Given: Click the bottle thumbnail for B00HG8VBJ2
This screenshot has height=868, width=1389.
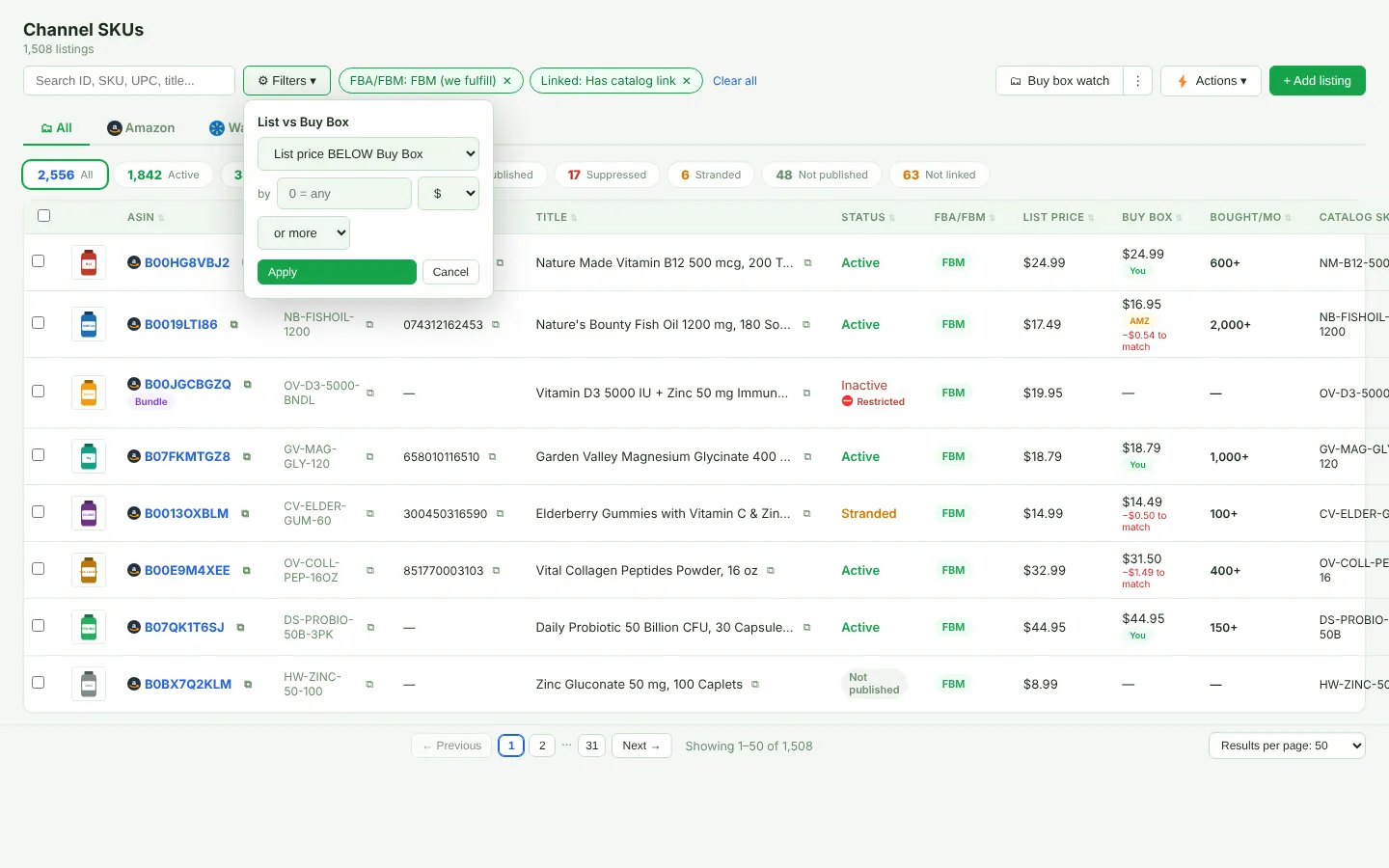Looking at the screenshot, I should [89, 262].
